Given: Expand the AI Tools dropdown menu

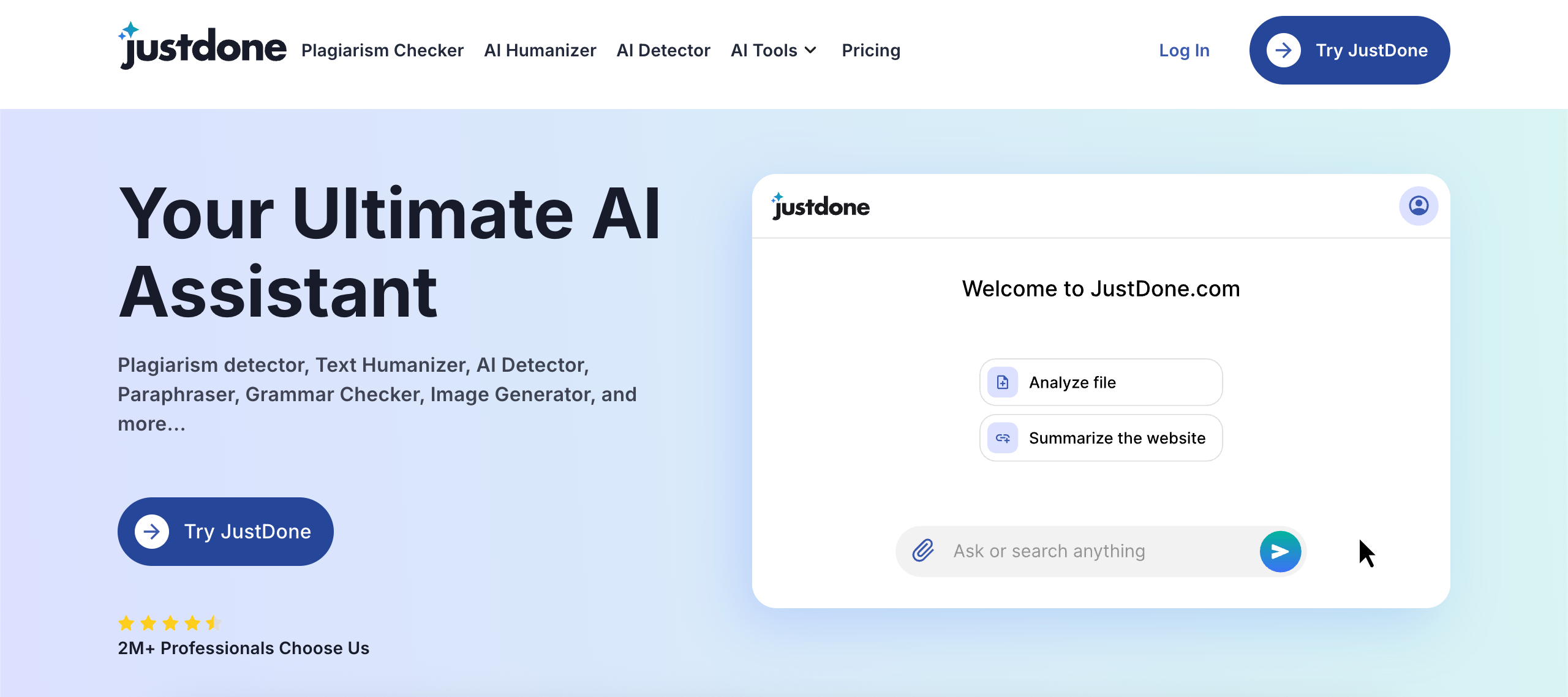Looking at the screenshot, I should click(774, 50).
